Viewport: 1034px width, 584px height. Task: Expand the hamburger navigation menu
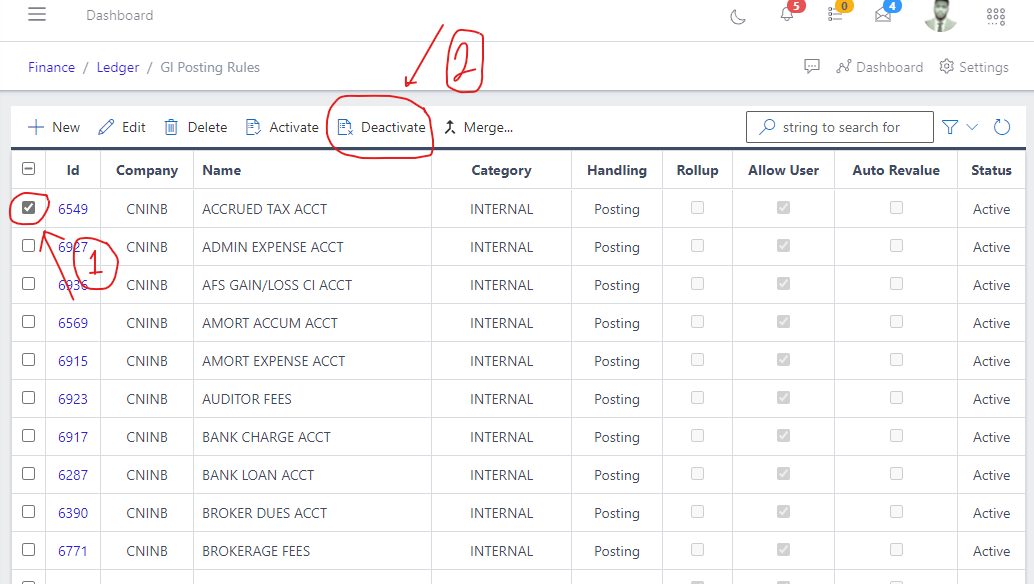coord(37,14)
